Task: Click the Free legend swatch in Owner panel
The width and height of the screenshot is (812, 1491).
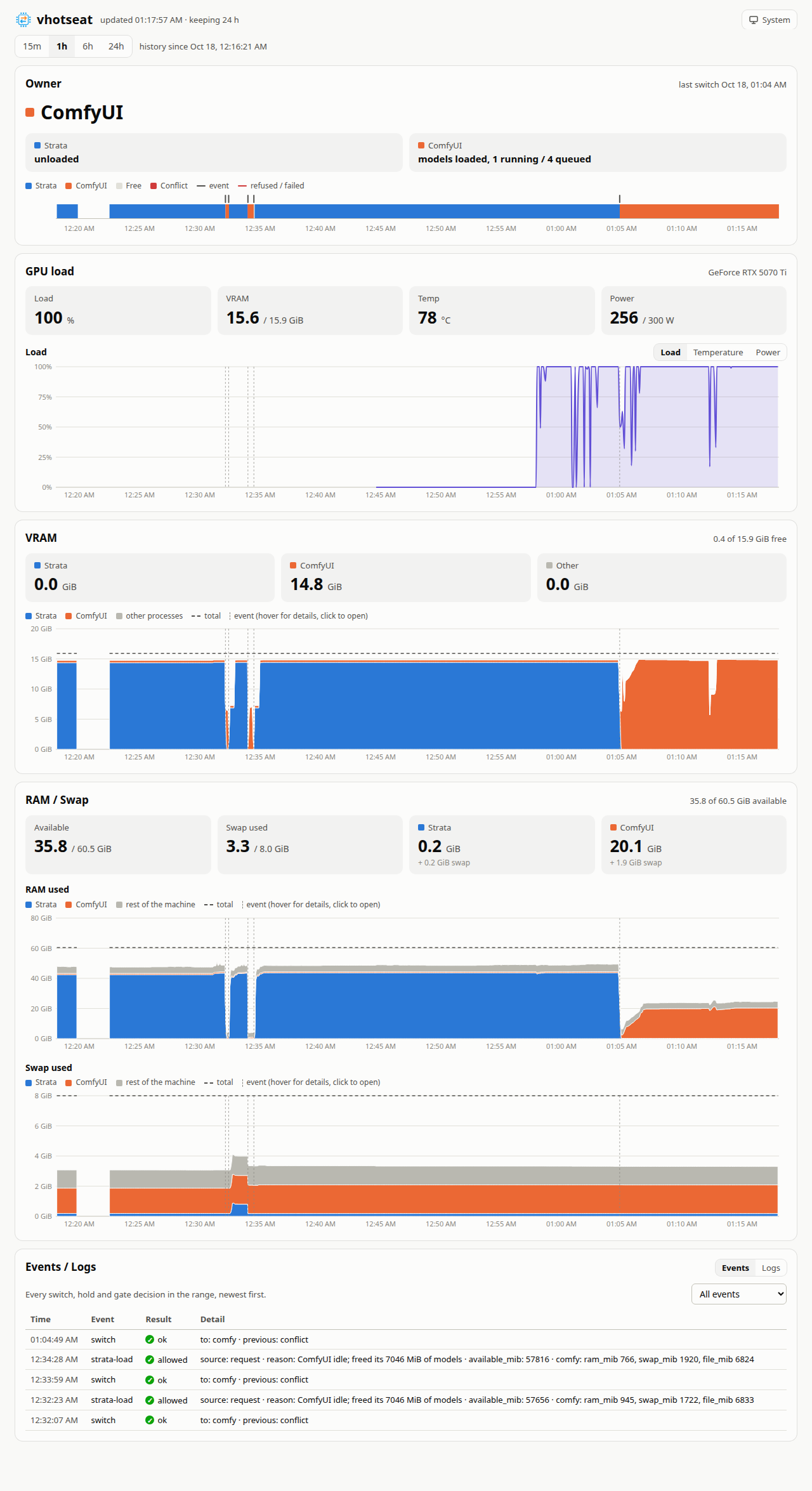Action: 119,186
